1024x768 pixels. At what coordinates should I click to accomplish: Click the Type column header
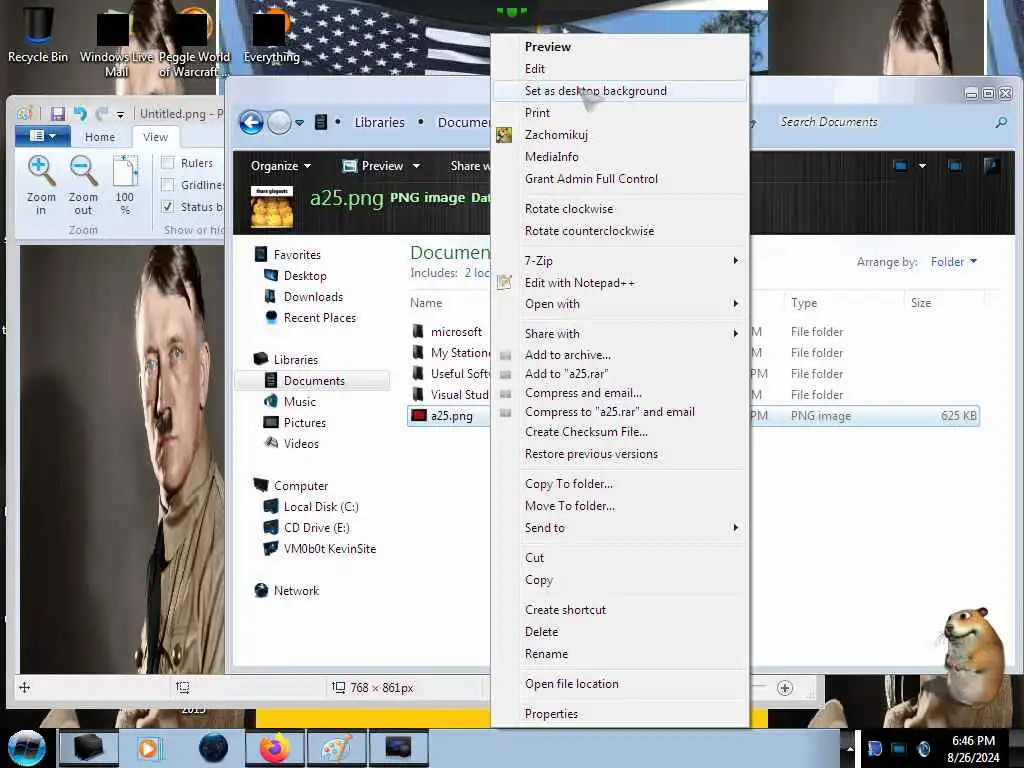tap(804, 302)
